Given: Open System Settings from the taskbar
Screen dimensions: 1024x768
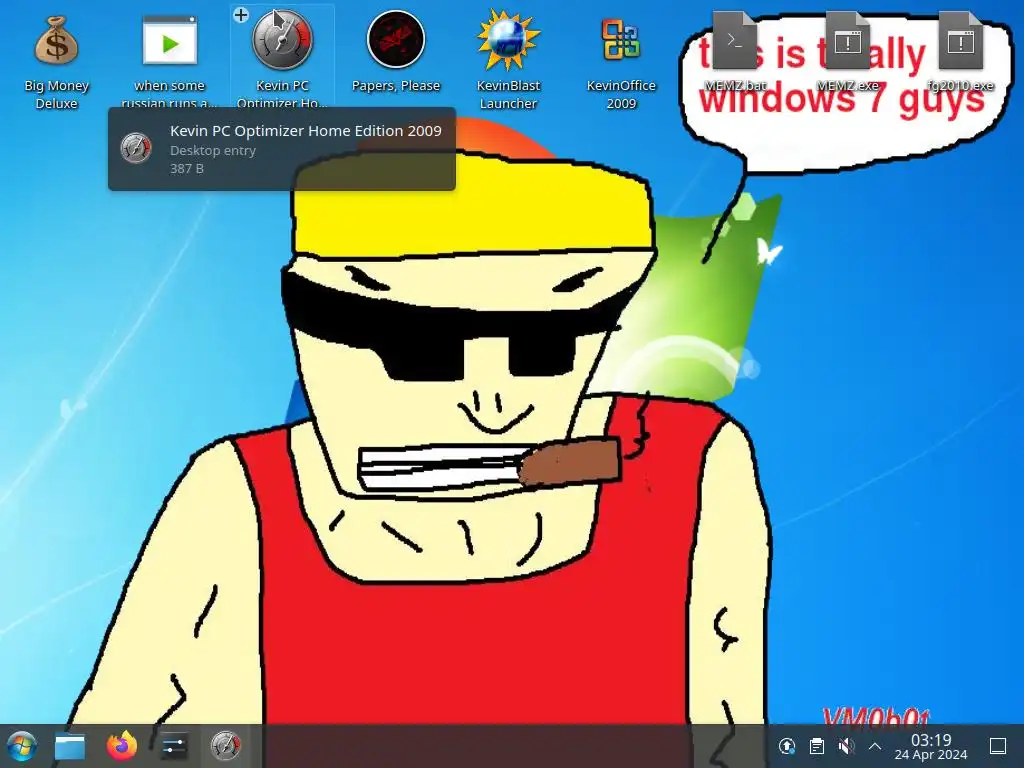Looking at the screenshot, I should (174, 746).
